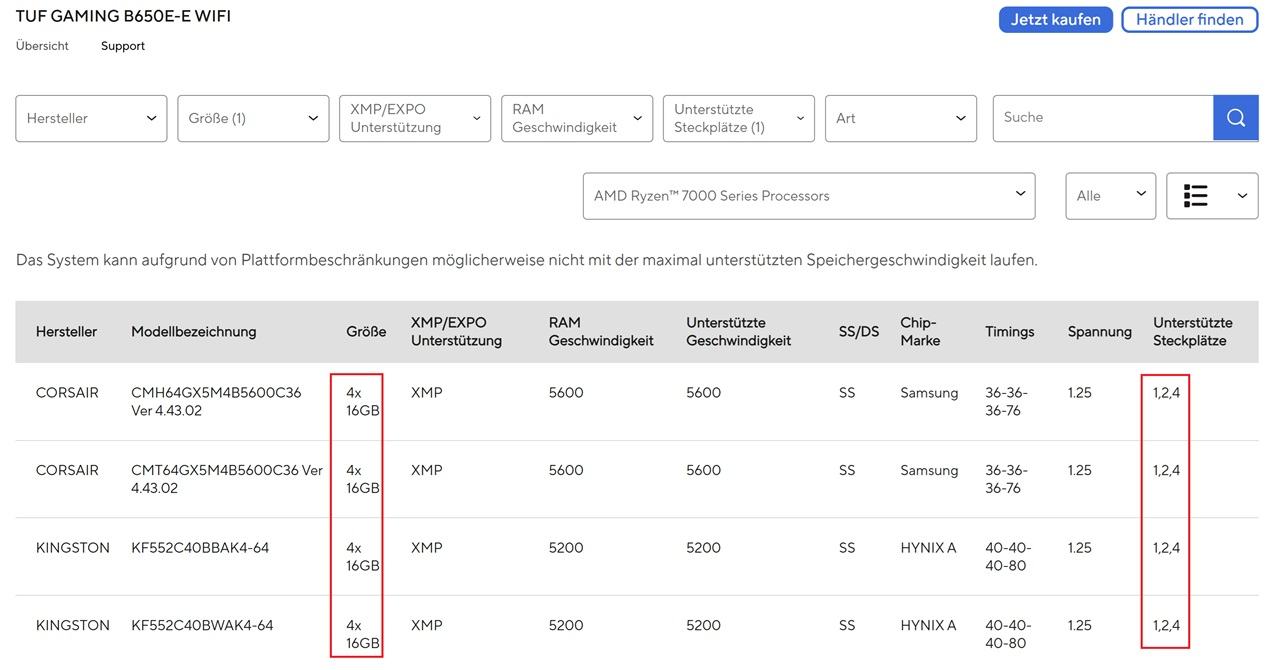The height and width of the screenshot is (670, 1280).
Task: Open the Größe (1) filter dropdown
Action: (253, 118)
